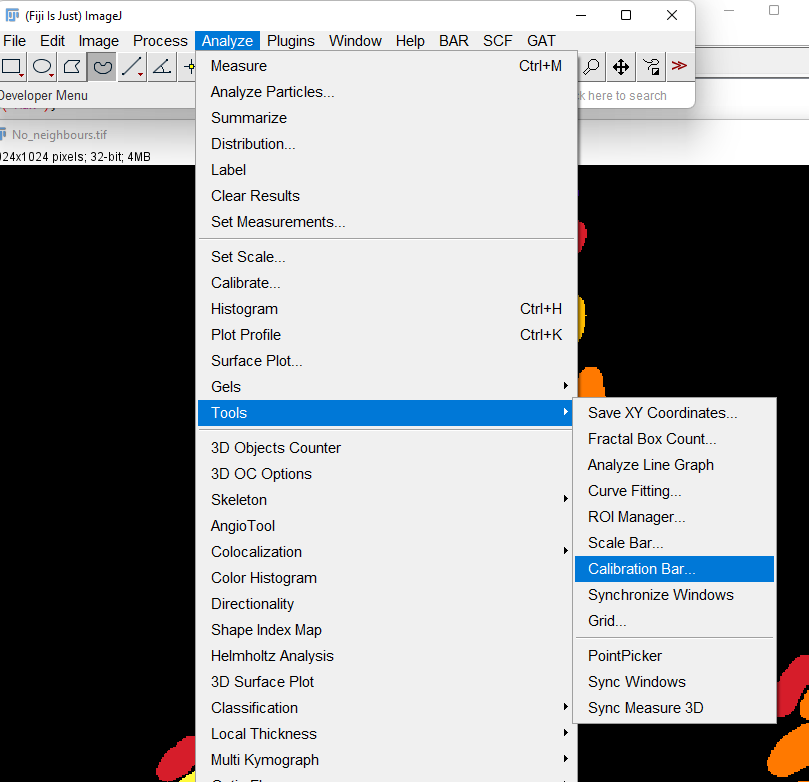Viewport: 809px width, 782px height.
Task: Choose Analyze Particles... from the menu
Action: pyautogui.click(x=272, y=92)
